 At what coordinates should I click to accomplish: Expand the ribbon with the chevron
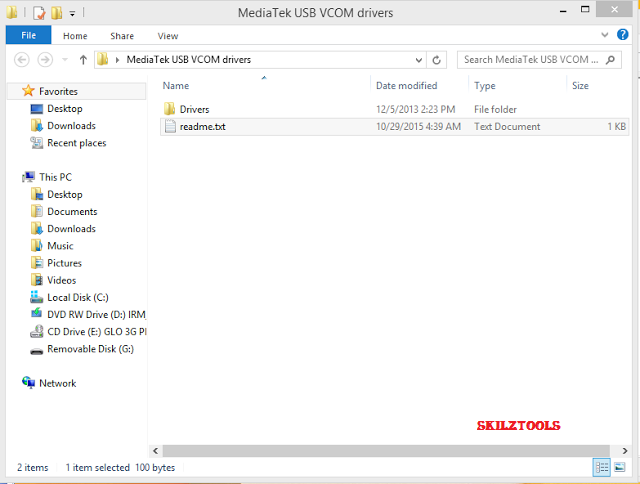point(604,35)
